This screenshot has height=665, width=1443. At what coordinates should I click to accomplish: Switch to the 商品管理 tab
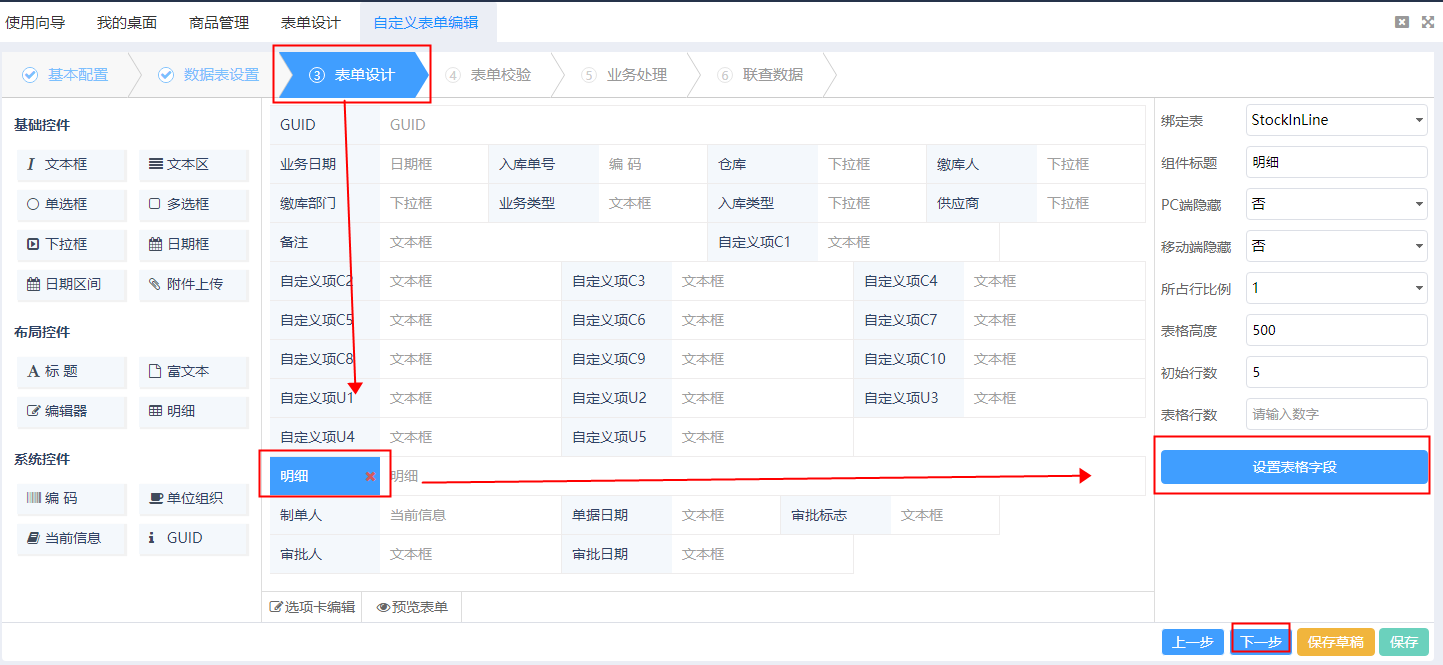[x=219, y=22]
